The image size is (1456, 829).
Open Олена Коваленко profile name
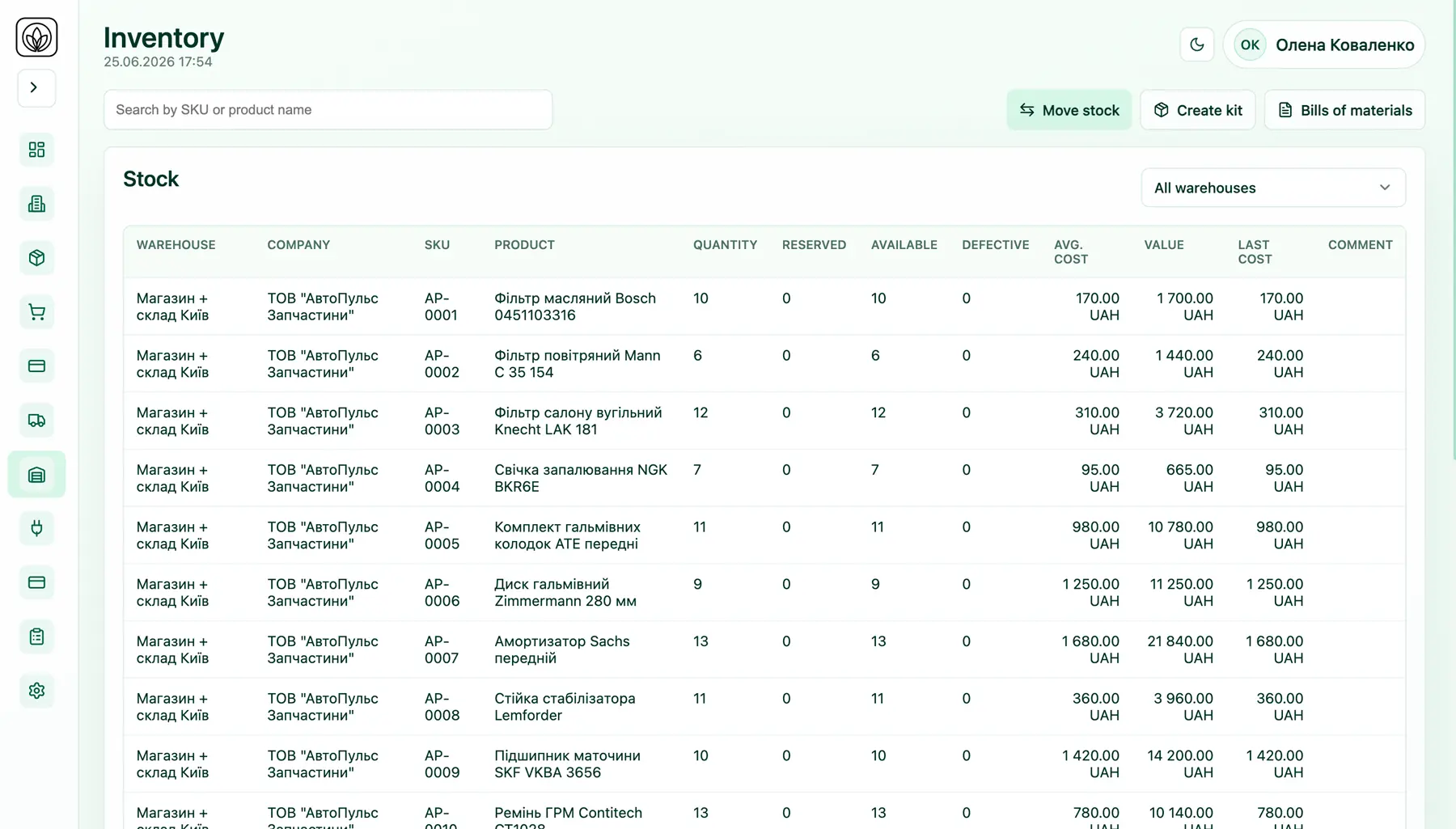[1344, 44]
